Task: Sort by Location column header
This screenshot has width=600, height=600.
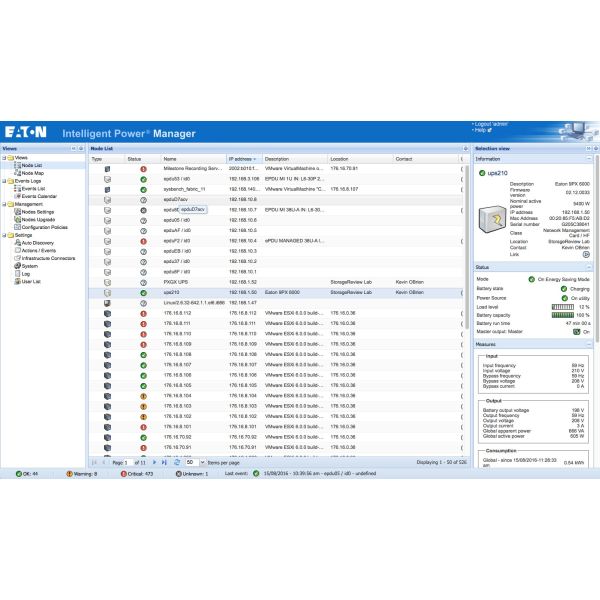Action: tap(360, 159)
